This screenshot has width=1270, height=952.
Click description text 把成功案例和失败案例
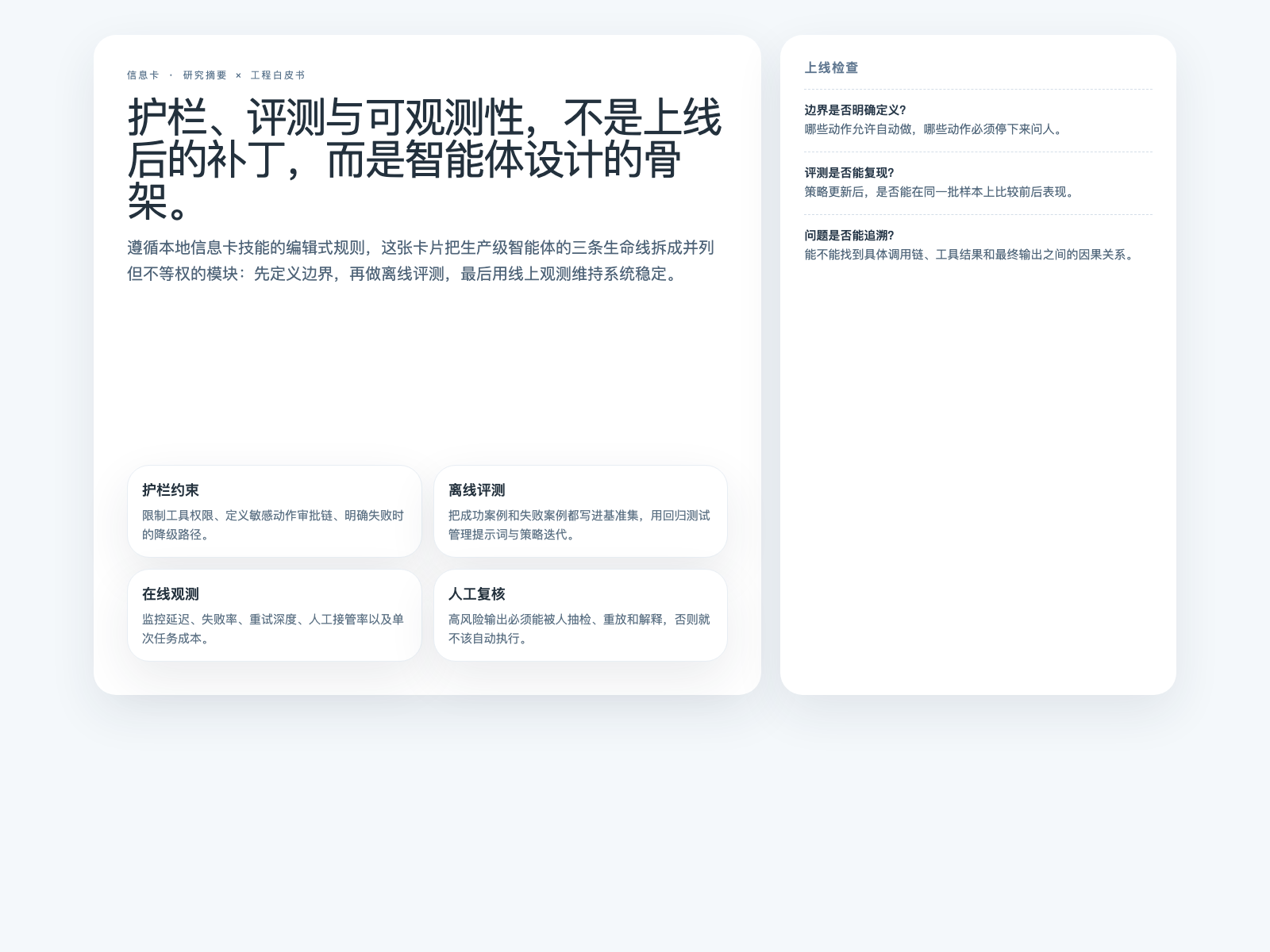click(x=579, y=525)
